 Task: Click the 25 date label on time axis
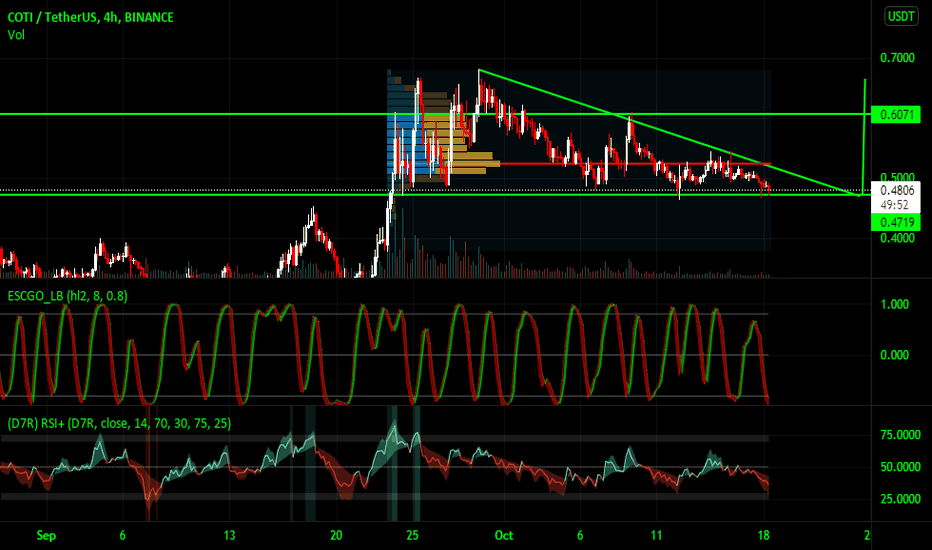click(x=413, y=536)
